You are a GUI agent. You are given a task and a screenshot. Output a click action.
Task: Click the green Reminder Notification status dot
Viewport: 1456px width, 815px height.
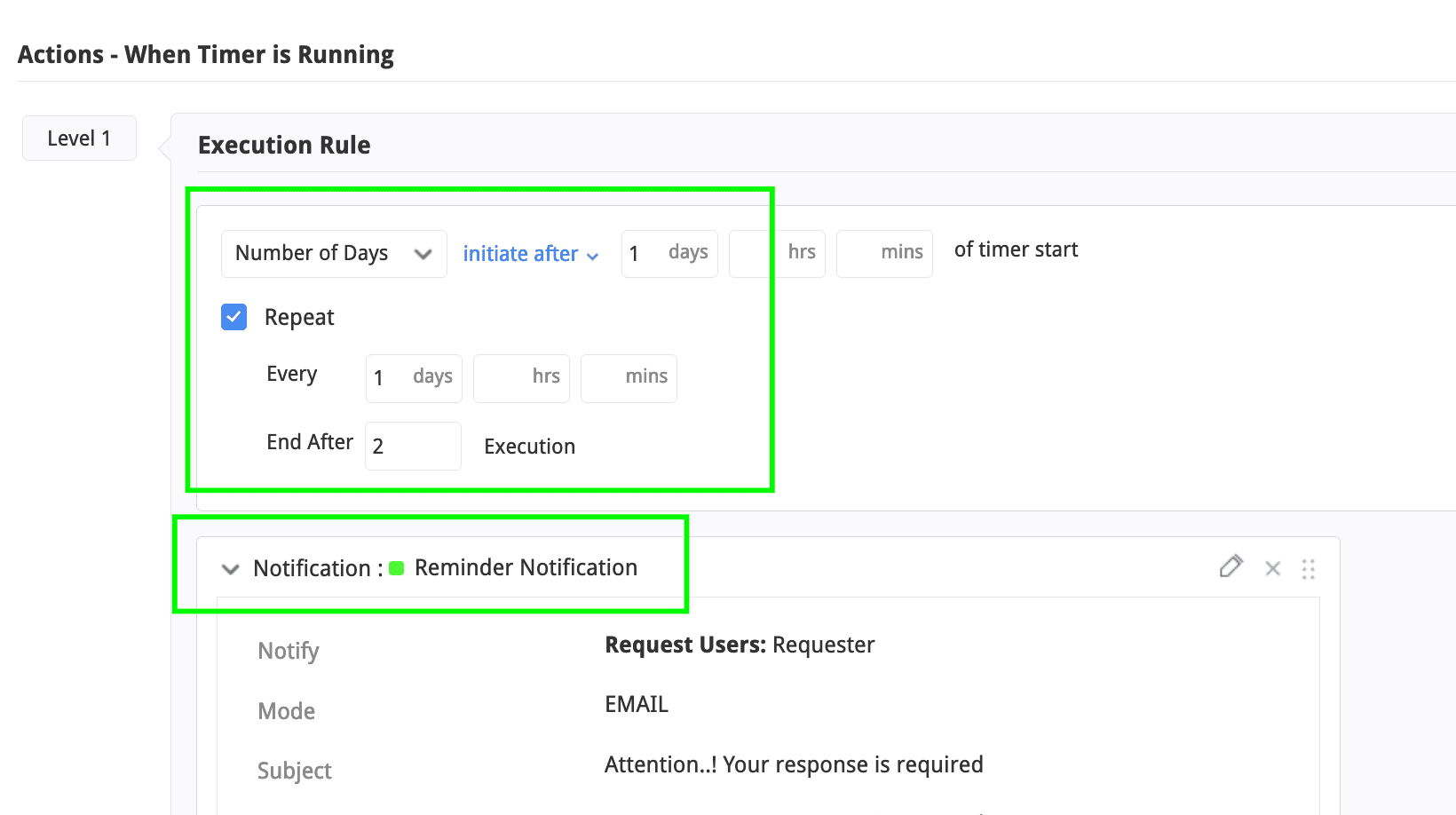click(397, 568)
